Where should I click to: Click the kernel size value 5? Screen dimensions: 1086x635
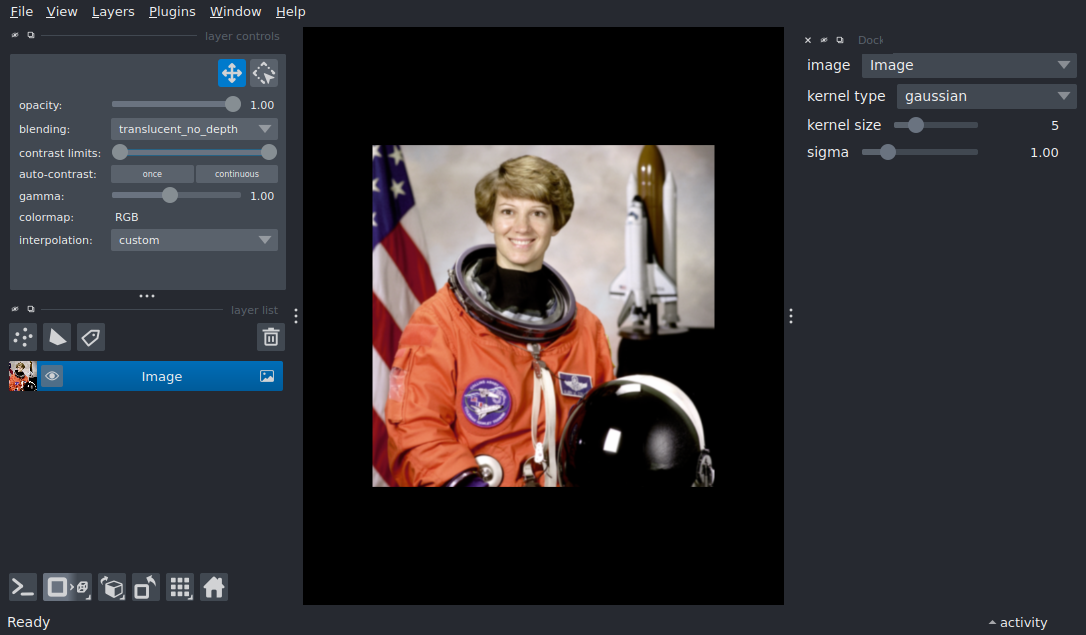coord(1055,125)
